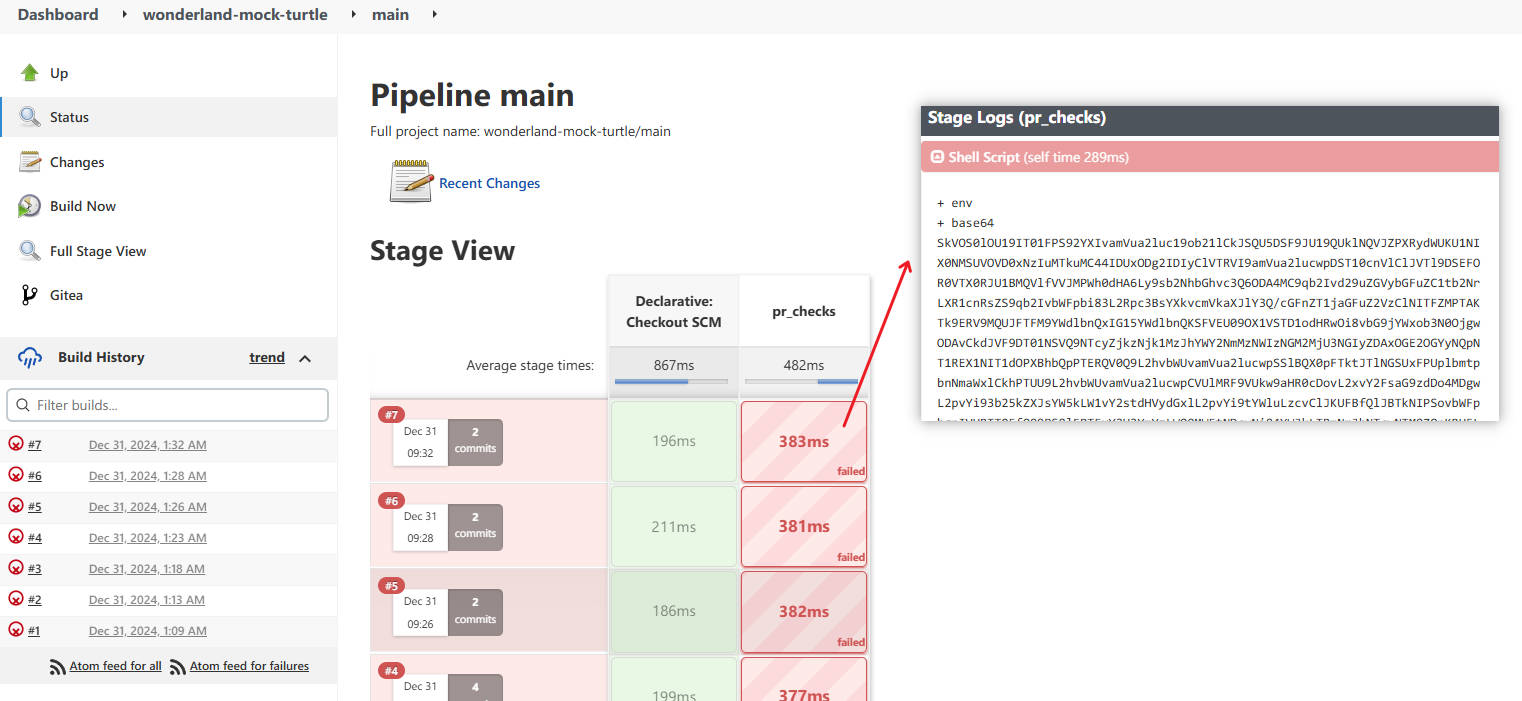Open the Recent Changes link
The height and width of the screenshot is (701, 1522).
click(x=489, y=183)
